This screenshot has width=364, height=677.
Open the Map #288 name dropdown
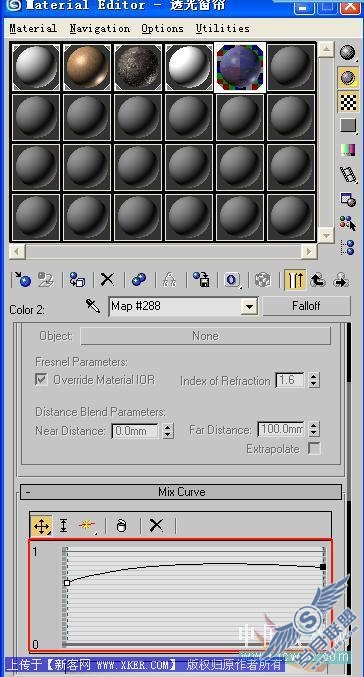[x=249, y=307]
